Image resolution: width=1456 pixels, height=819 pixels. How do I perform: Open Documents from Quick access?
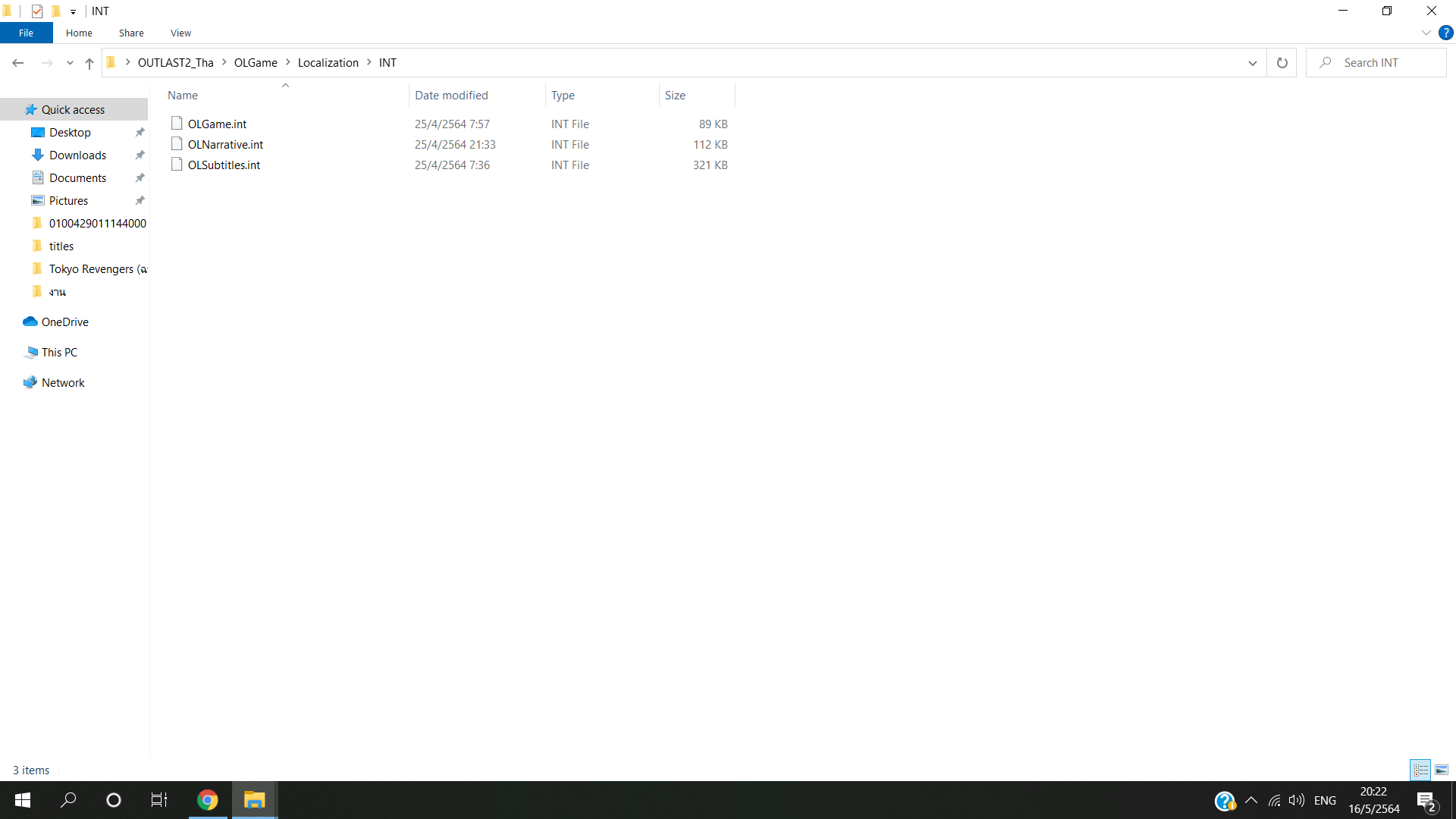[77, 178]
